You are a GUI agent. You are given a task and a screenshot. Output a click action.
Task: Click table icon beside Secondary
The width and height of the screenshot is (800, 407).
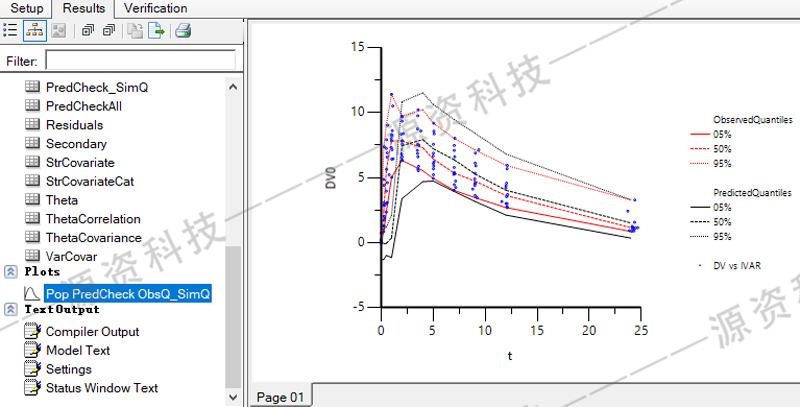32,144
